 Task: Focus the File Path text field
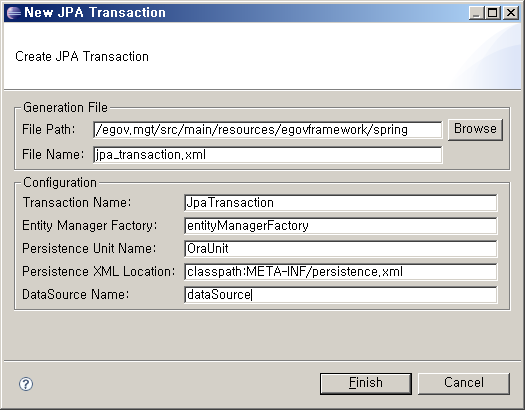pyautogui.click(x=268, y=130)
